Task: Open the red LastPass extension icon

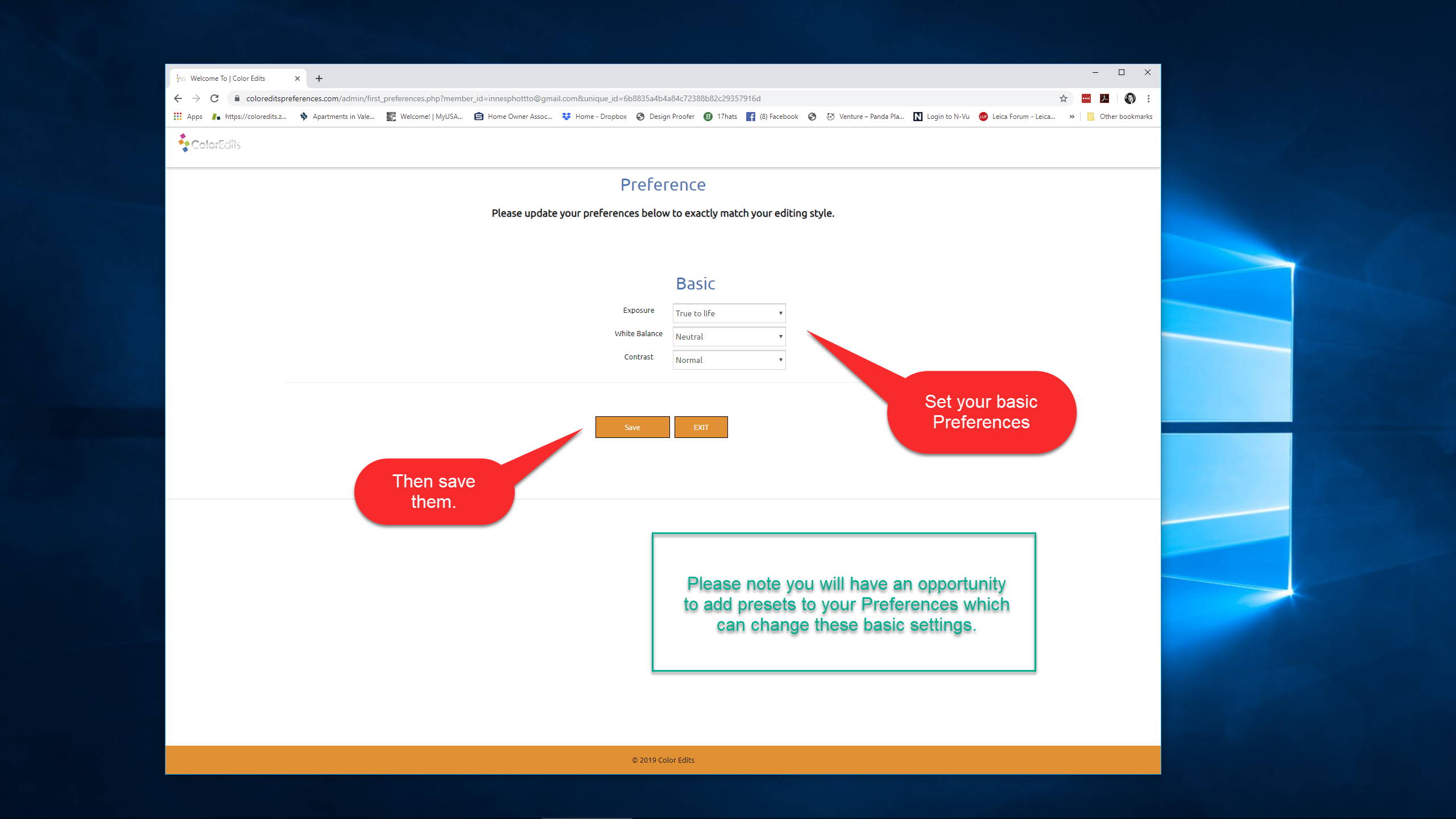Action: [x=1086, y=98]
